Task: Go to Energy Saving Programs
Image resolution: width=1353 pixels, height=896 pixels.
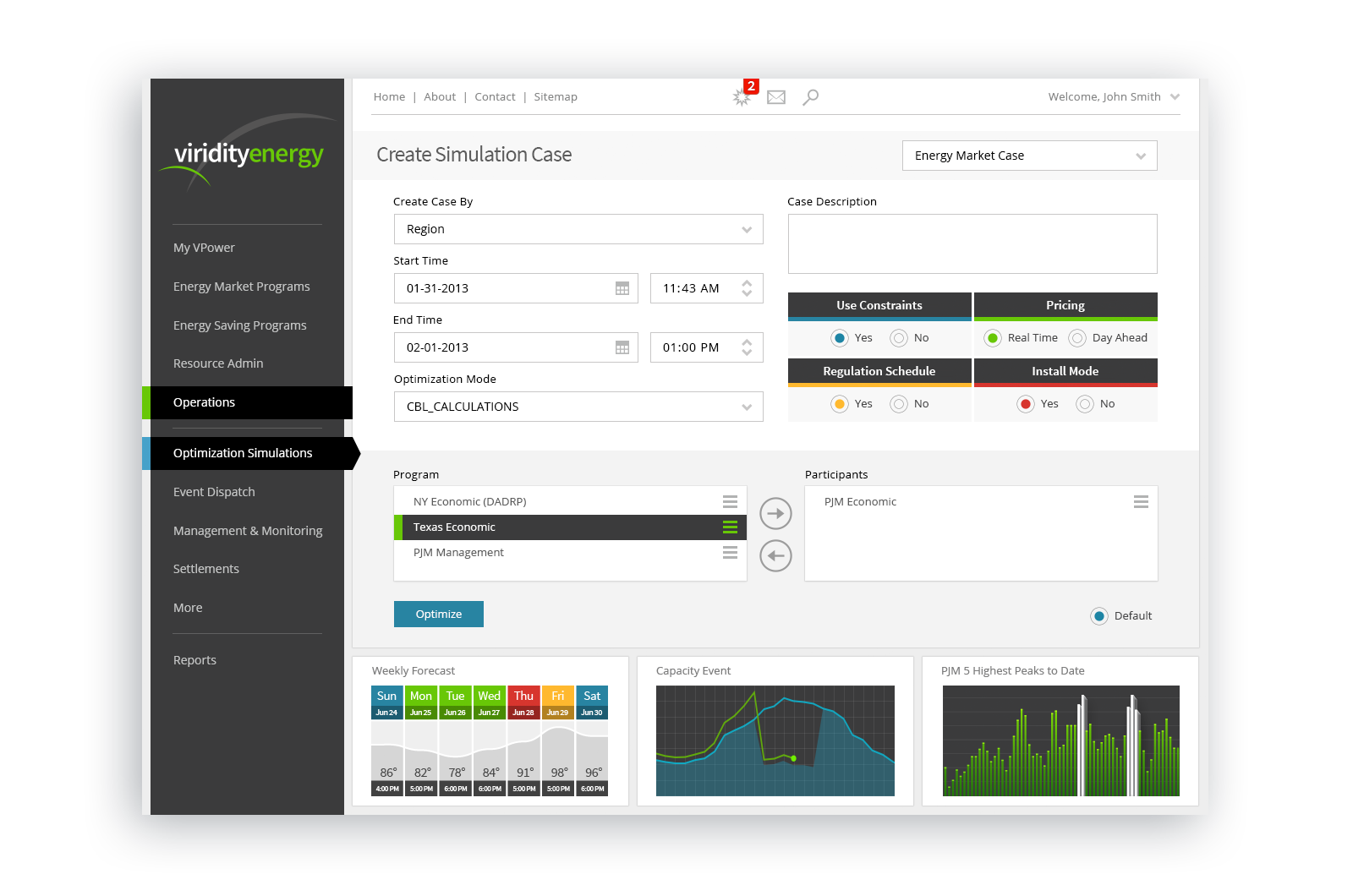Action: point(240,325)
